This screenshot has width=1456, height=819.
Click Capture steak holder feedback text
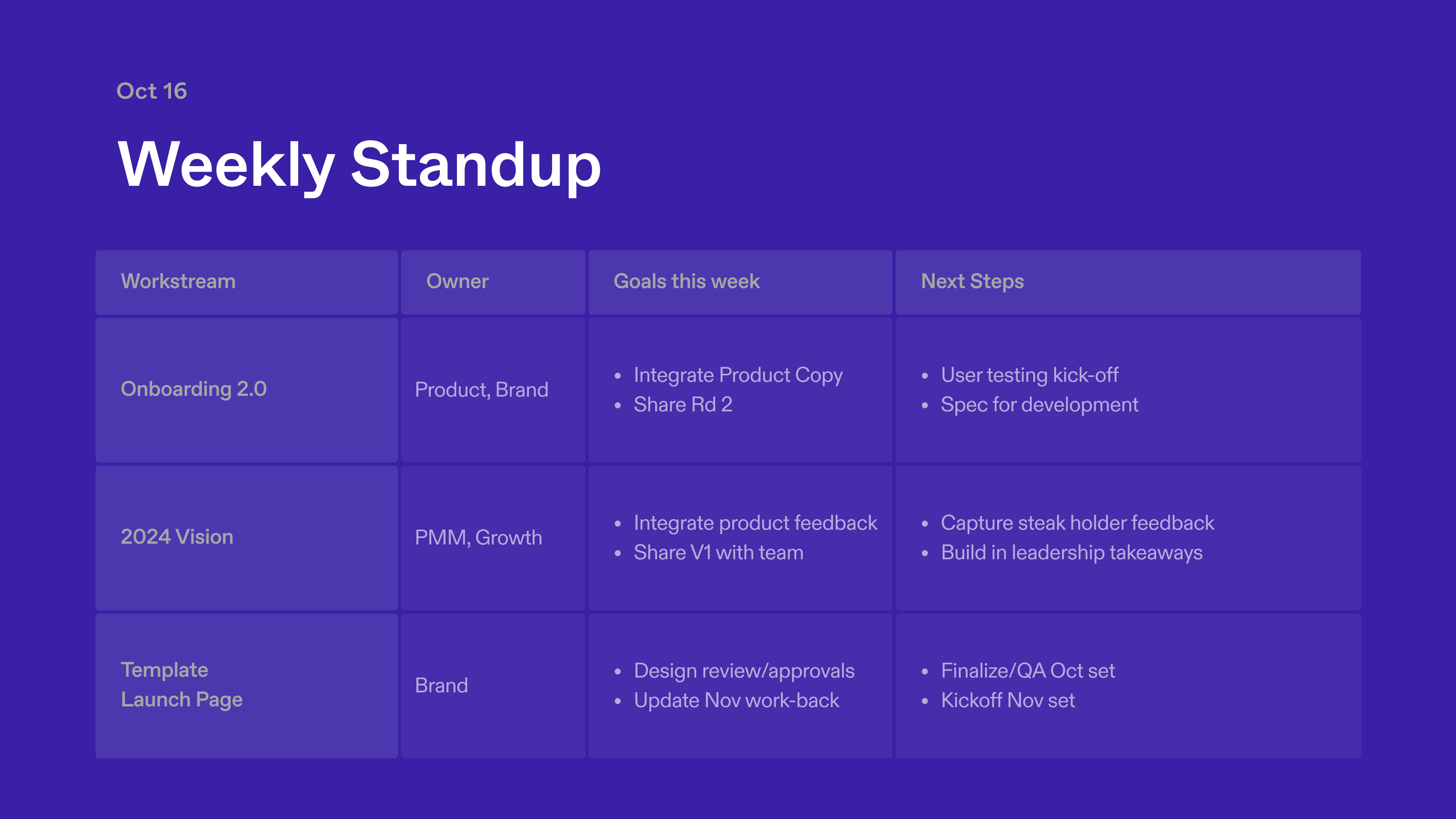[x=1077, y=523]
